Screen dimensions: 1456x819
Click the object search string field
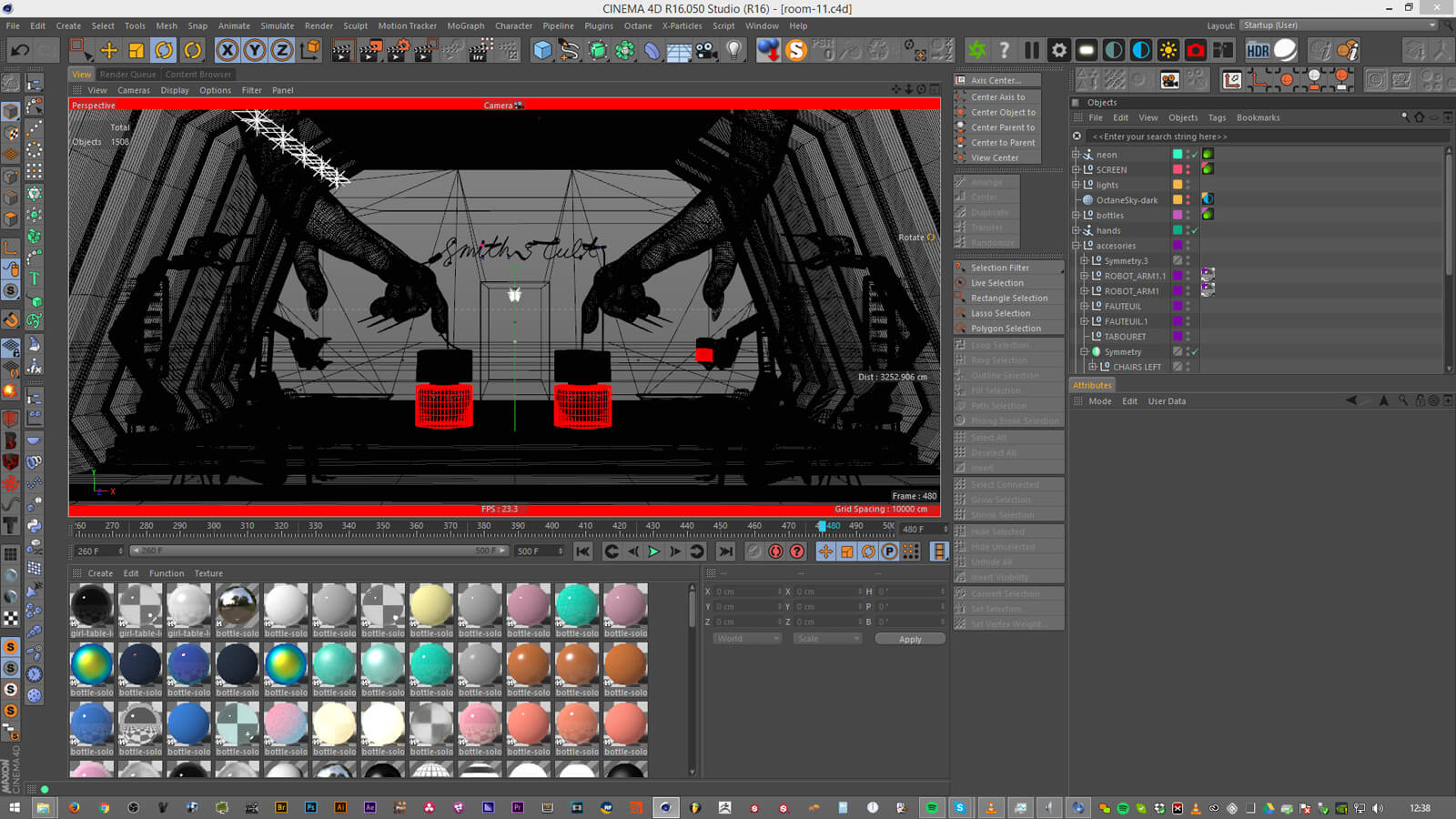[x=1267, y=136]
